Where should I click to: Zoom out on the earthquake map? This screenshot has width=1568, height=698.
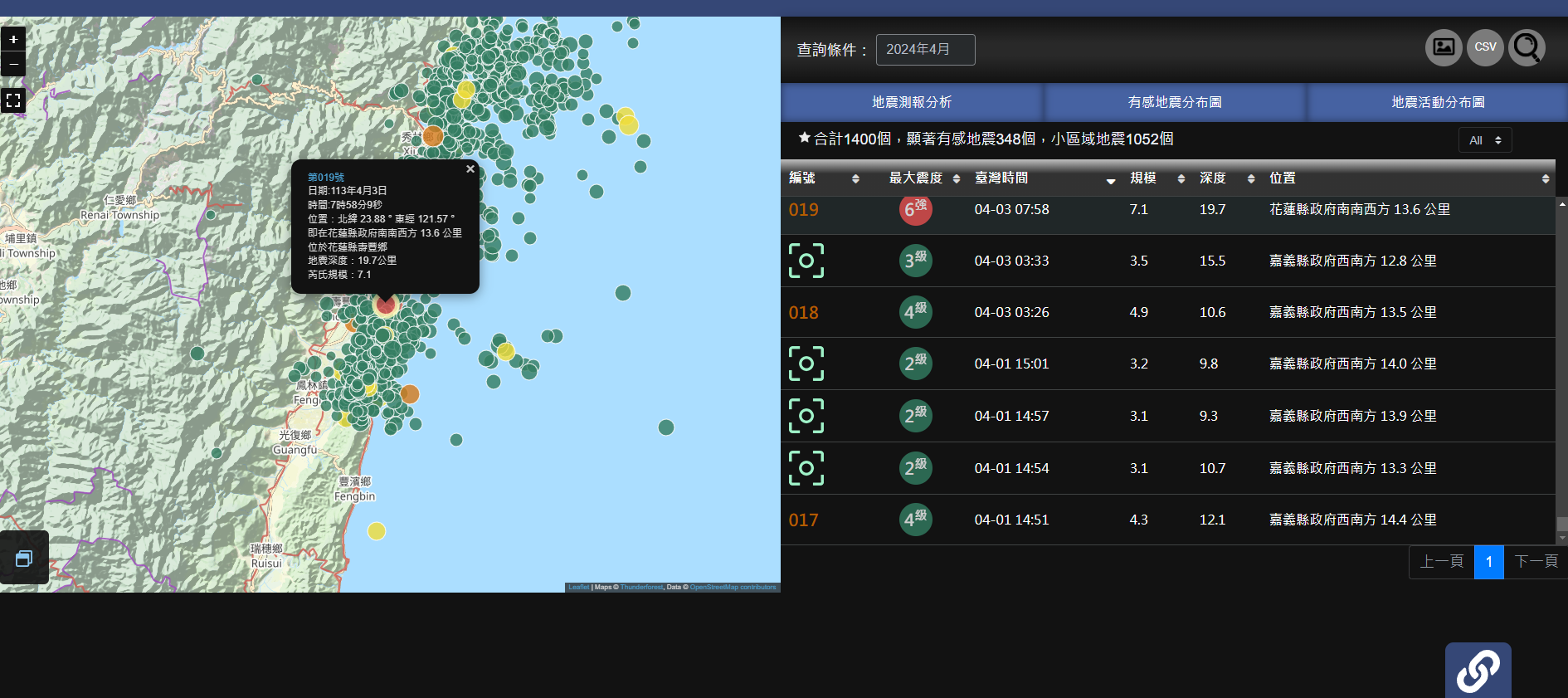tap(13, 64)
